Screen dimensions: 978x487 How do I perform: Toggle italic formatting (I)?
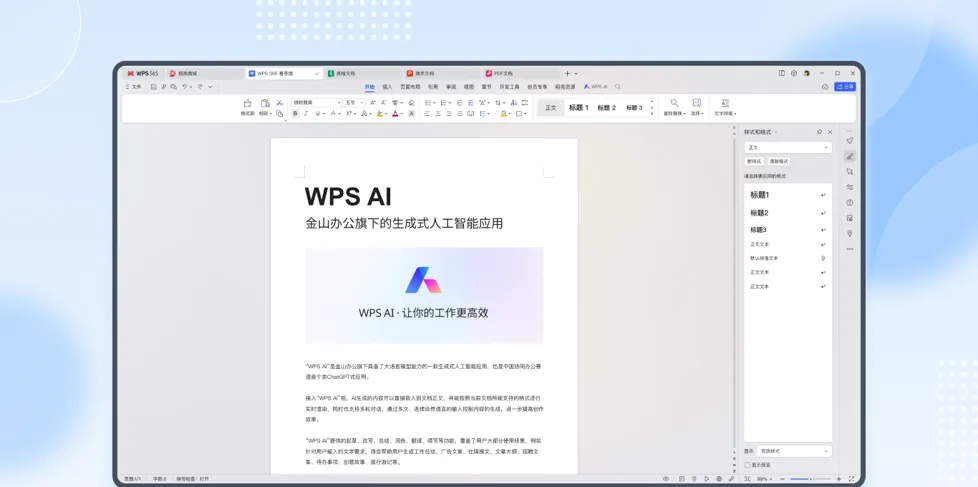tap(306, 113)
